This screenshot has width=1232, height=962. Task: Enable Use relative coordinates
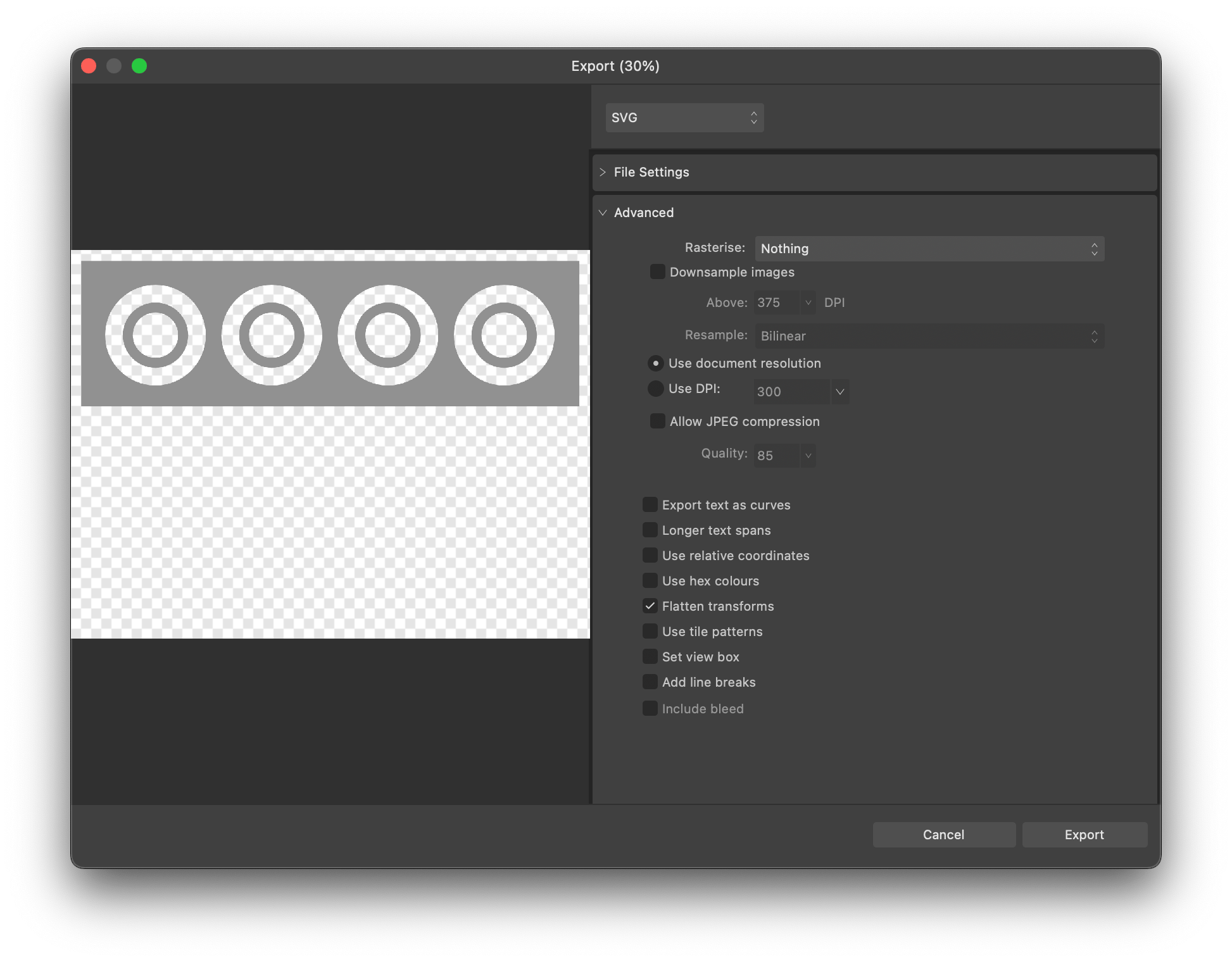650,555
